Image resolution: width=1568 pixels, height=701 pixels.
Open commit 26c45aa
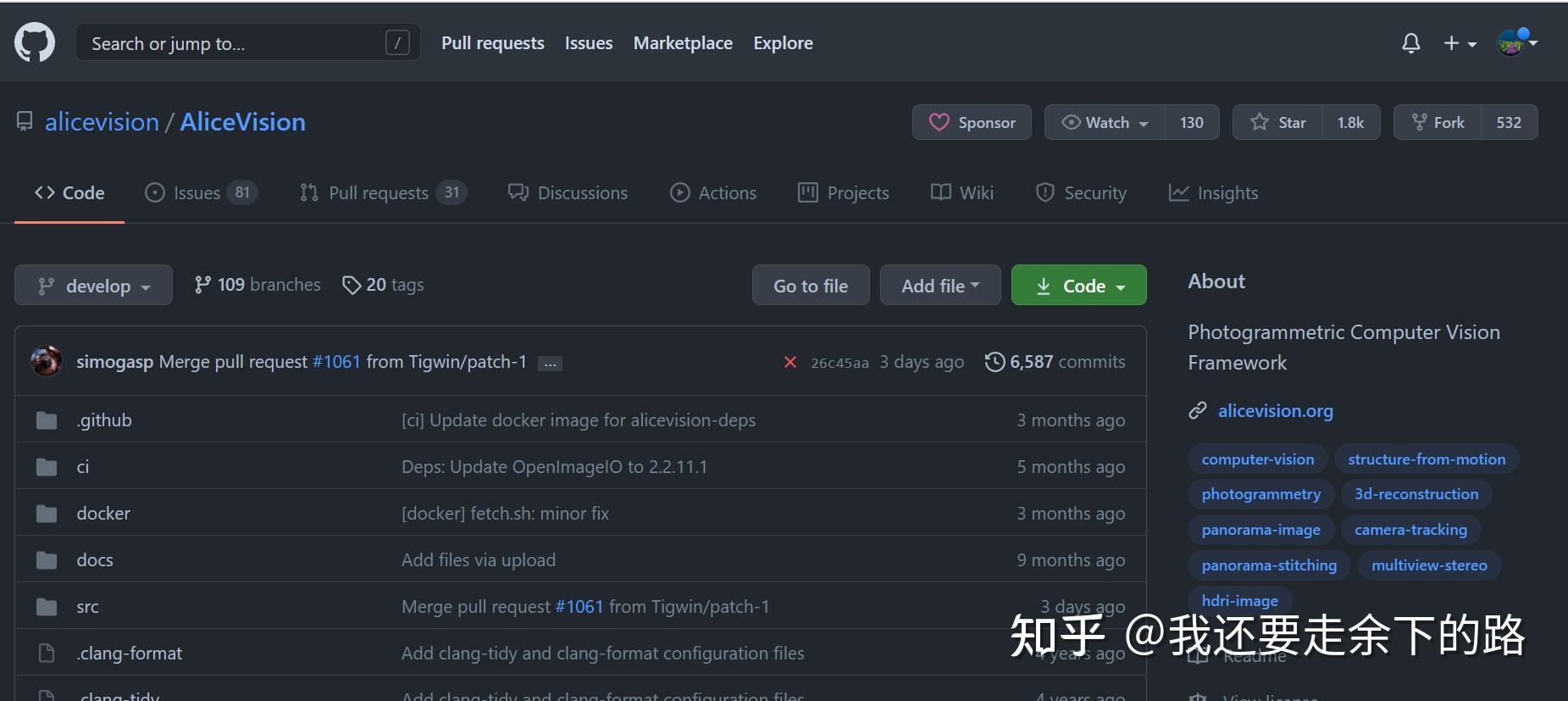coord(839,363)
